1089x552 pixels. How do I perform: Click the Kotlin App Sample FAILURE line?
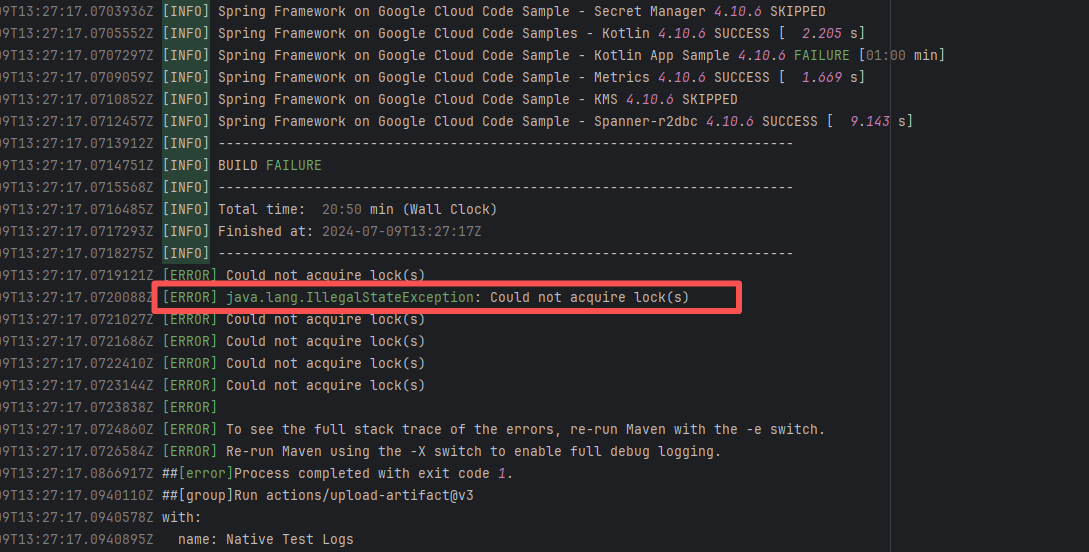click(580, 55)
